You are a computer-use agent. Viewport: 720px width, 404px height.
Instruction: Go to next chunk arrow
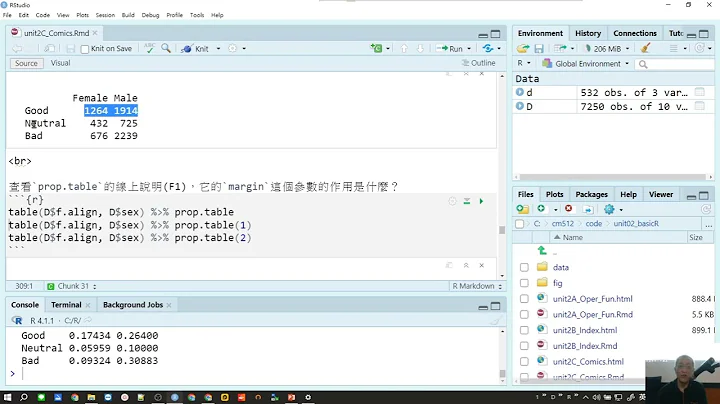click(x=420, y=48)
